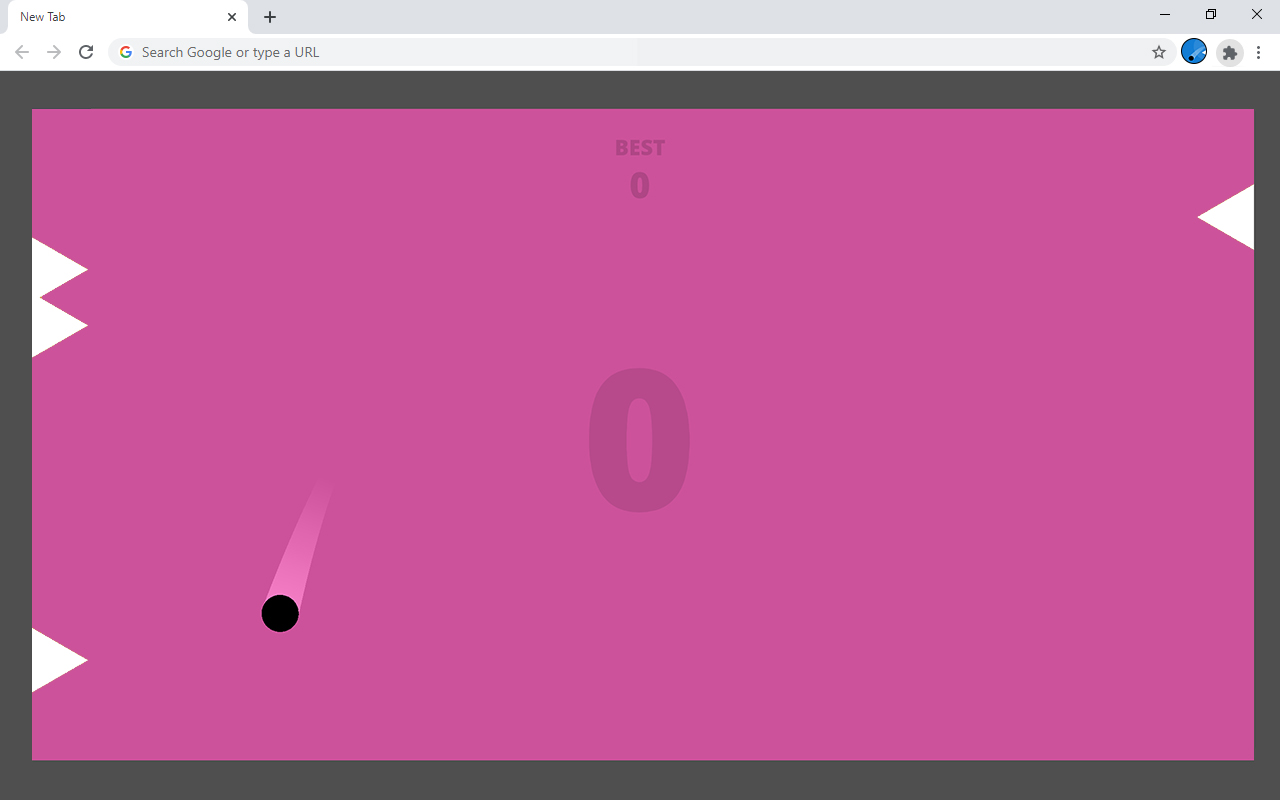Click the BEST label at the top
The height and width of the screenshot is (800, 1280).
coord(639,147)
